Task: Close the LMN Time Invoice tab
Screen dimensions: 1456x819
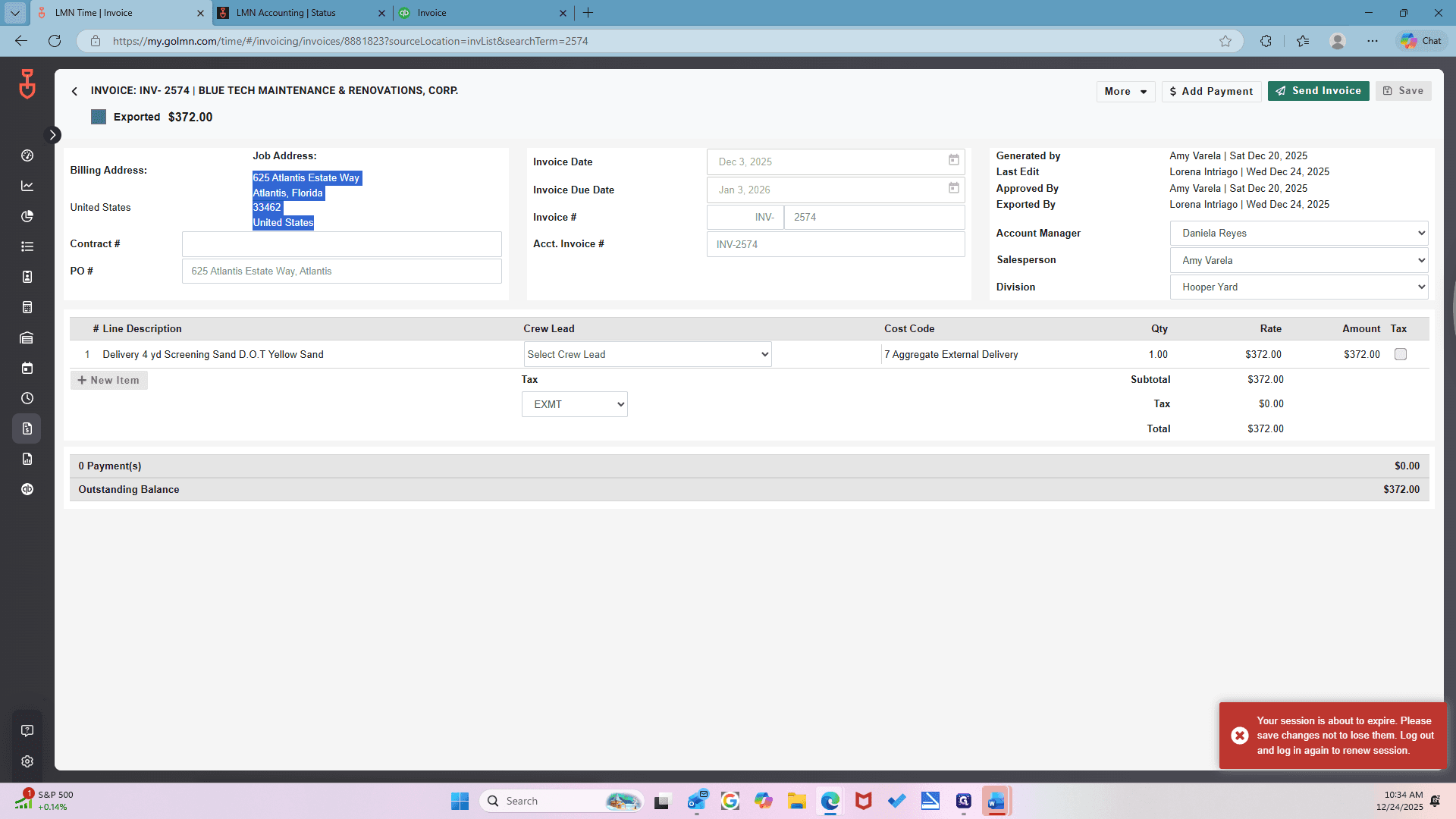Action: 200,13
